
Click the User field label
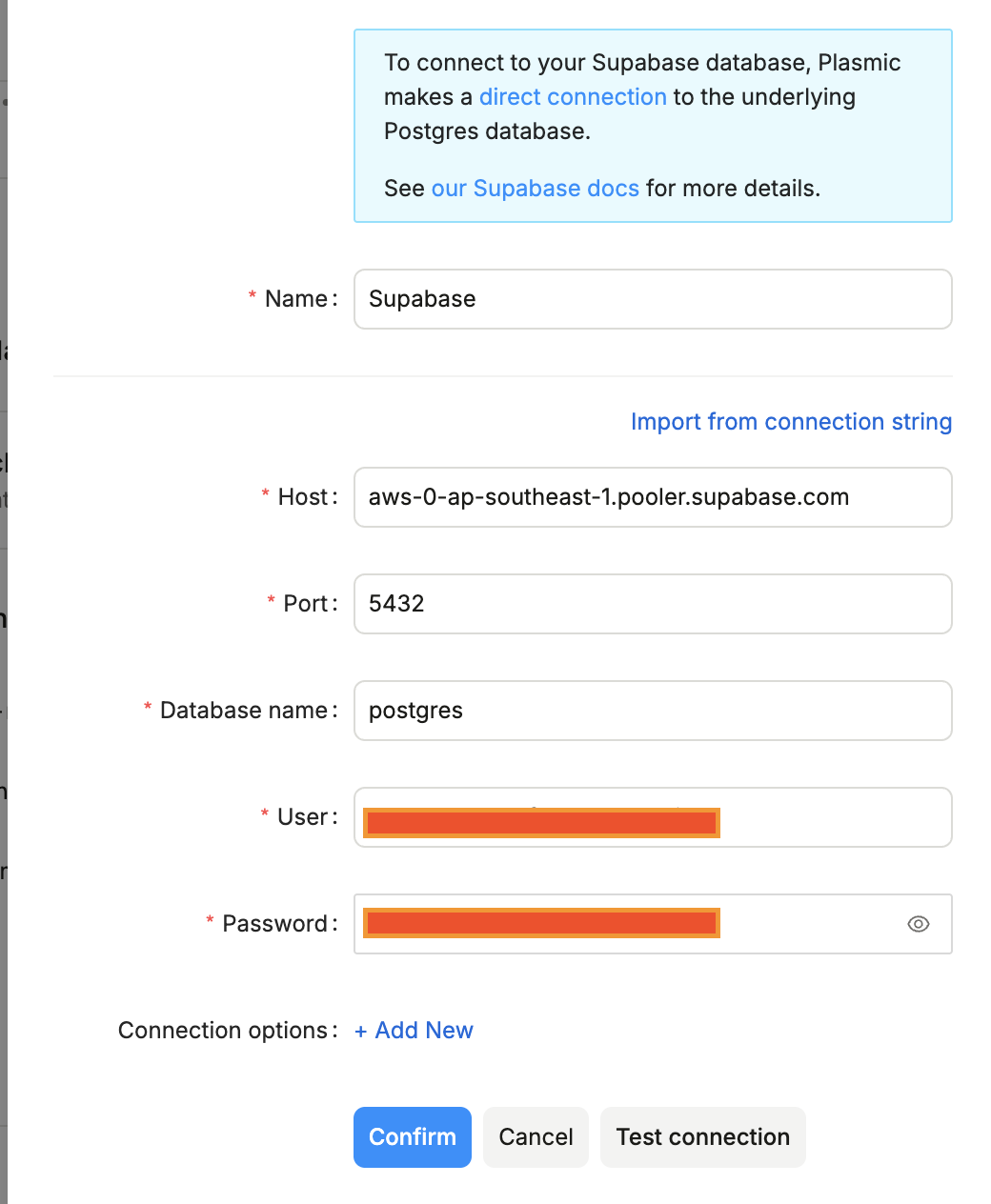(303, 817)
